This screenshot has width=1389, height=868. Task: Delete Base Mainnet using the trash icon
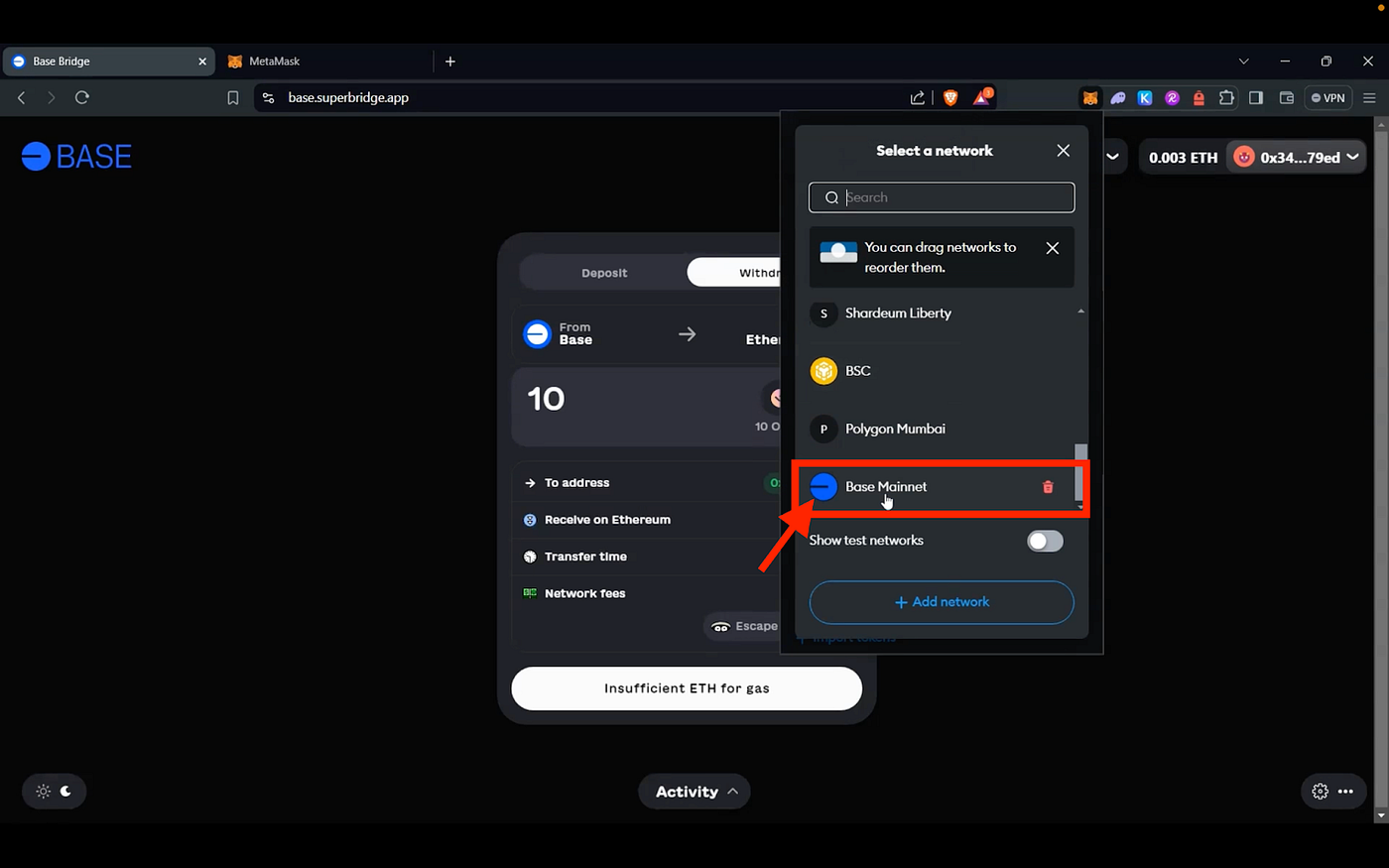point(1047,487)
